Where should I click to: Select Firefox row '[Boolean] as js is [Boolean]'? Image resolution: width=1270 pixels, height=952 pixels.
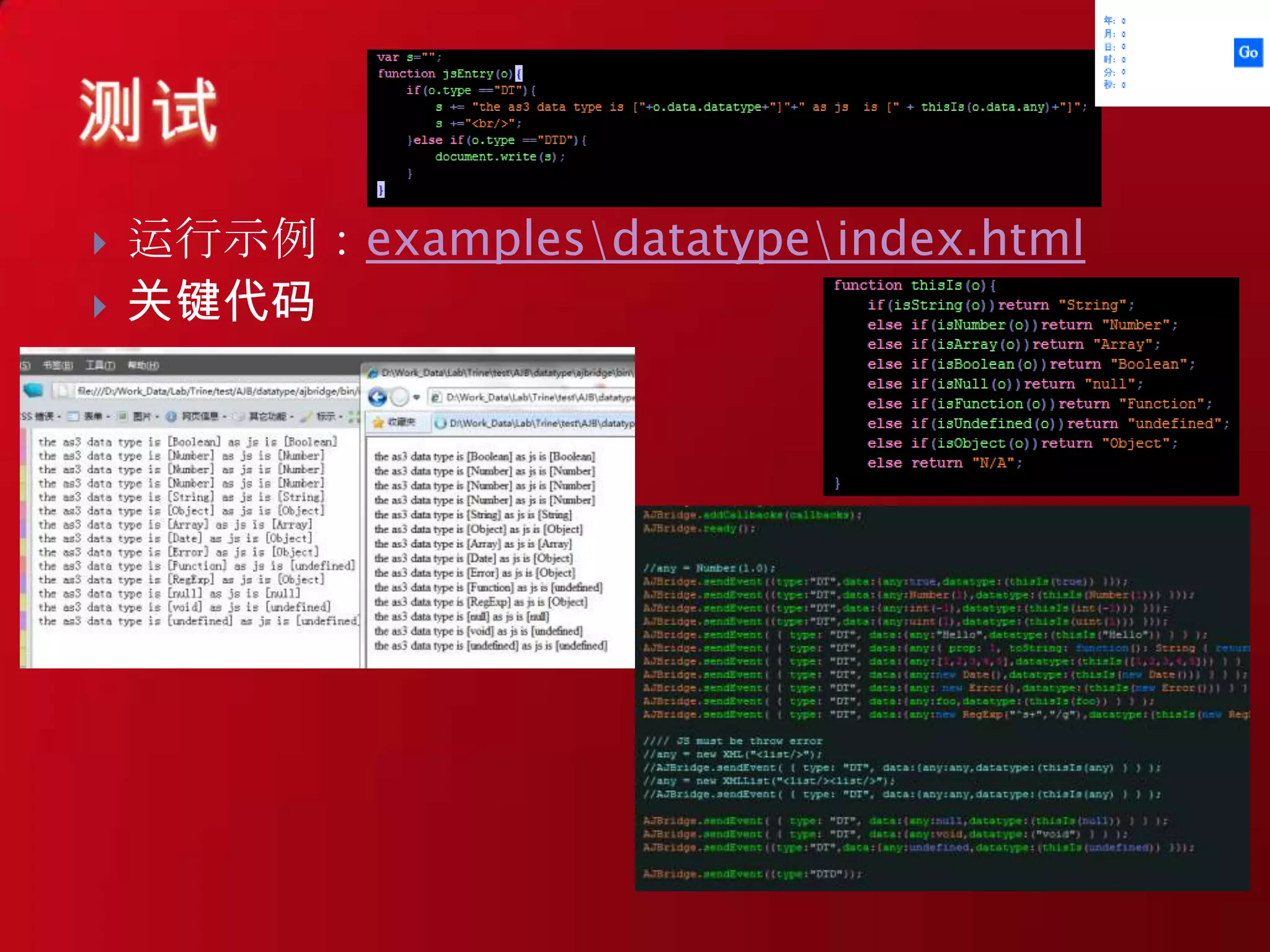[187, 441]
